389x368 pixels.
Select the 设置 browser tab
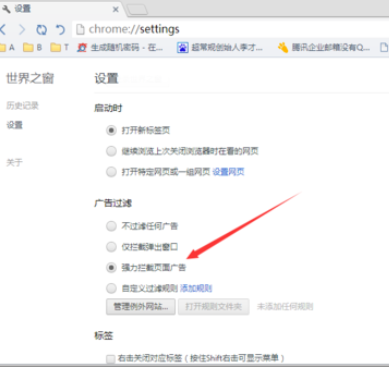[62, 9]
